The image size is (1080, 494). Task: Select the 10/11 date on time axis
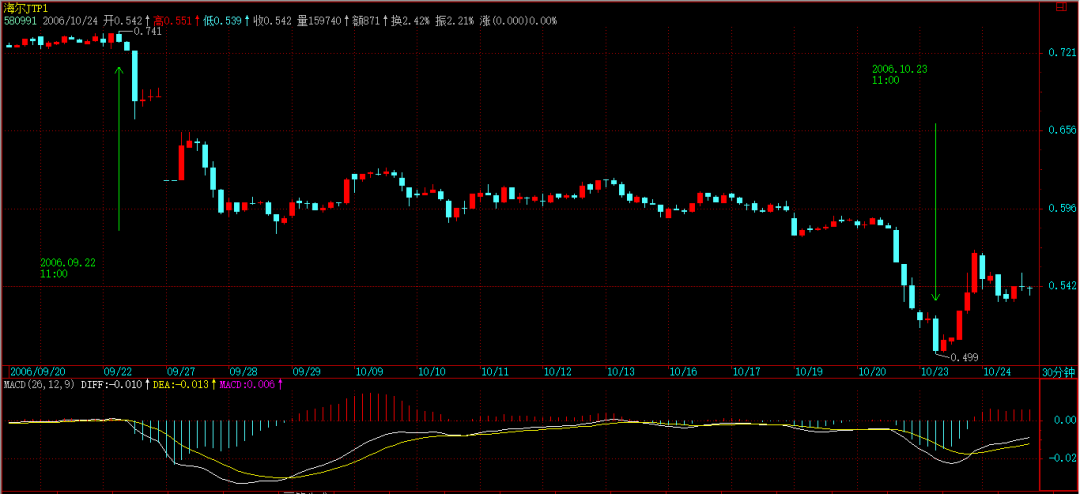point(495,371)
